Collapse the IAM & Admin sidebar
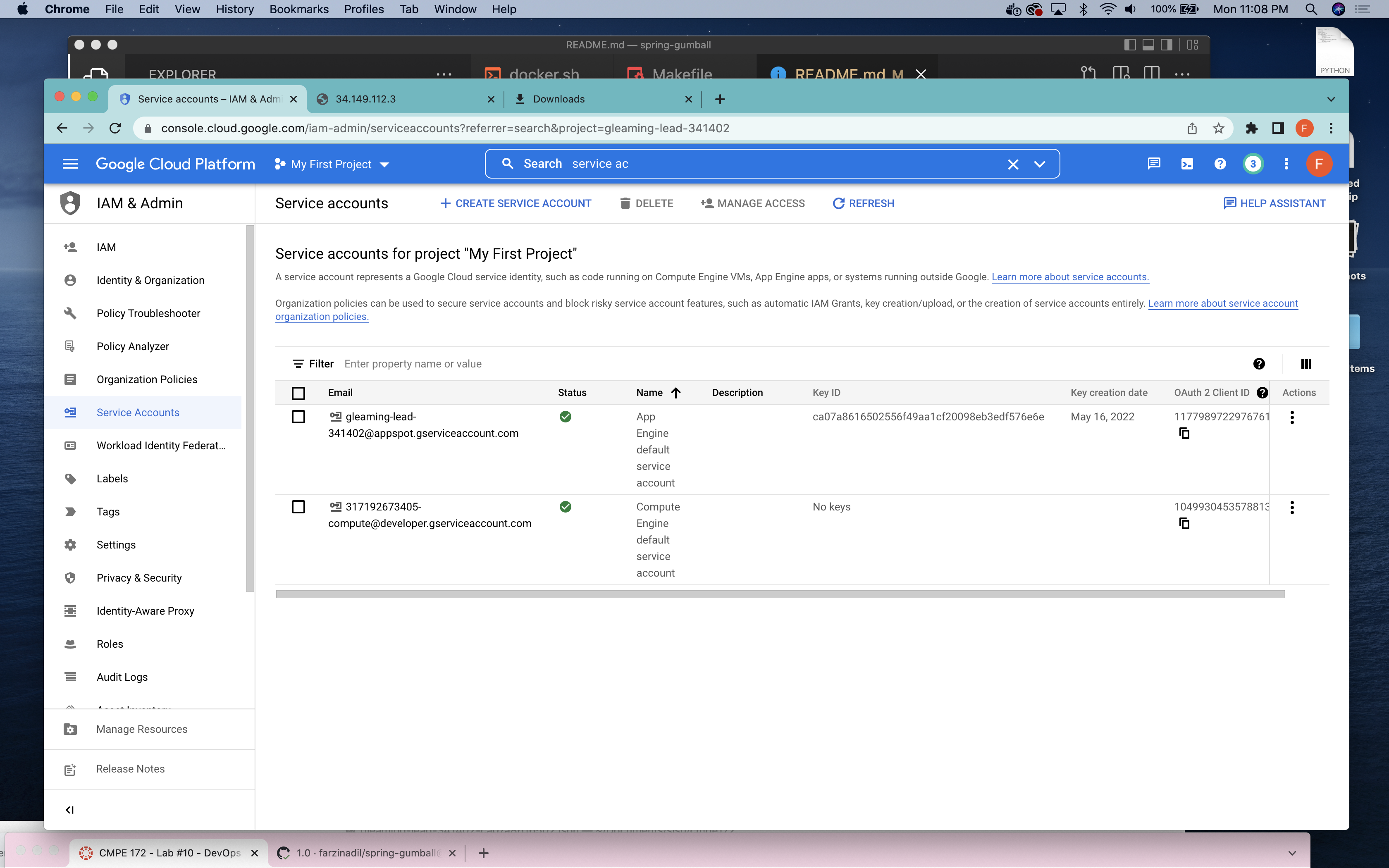This screenshot has width=1389, height=868. (x=69, y=810)
